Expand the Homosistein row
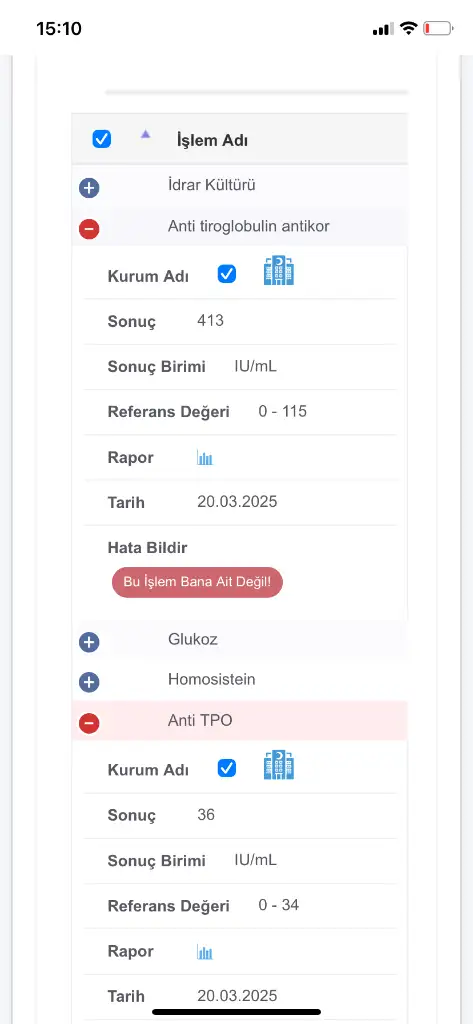 coord(89,683)
